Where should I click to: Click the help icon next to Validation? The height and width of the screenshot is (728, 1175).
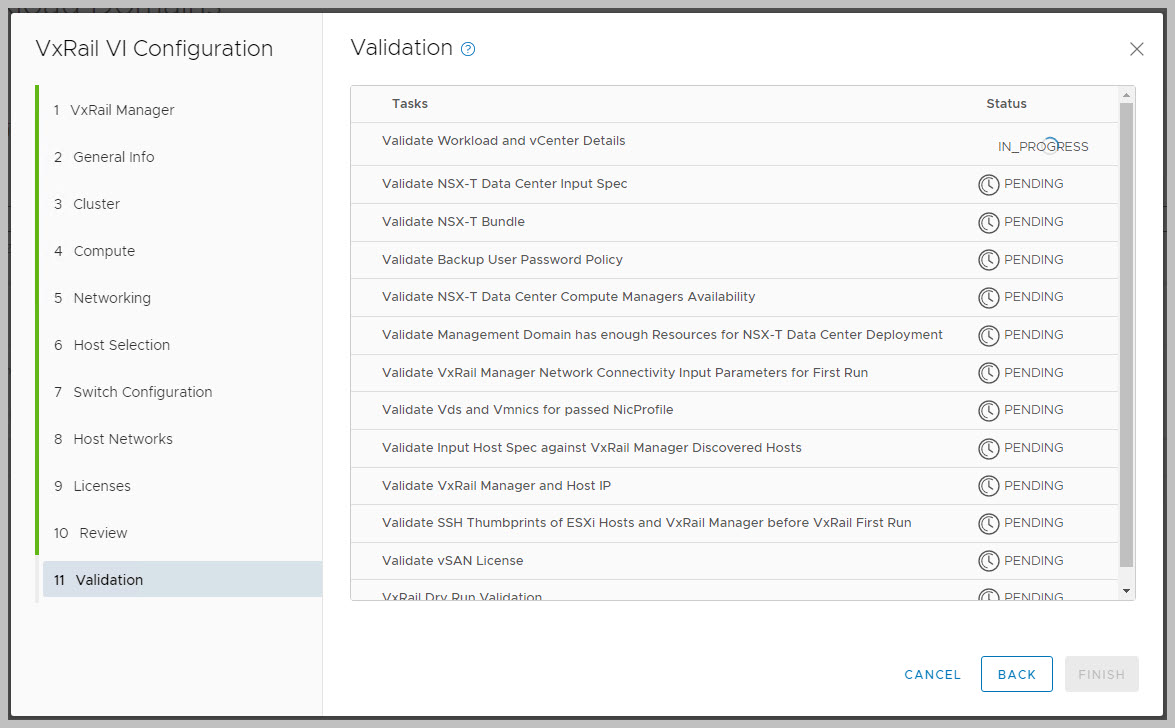pos(468,49)
